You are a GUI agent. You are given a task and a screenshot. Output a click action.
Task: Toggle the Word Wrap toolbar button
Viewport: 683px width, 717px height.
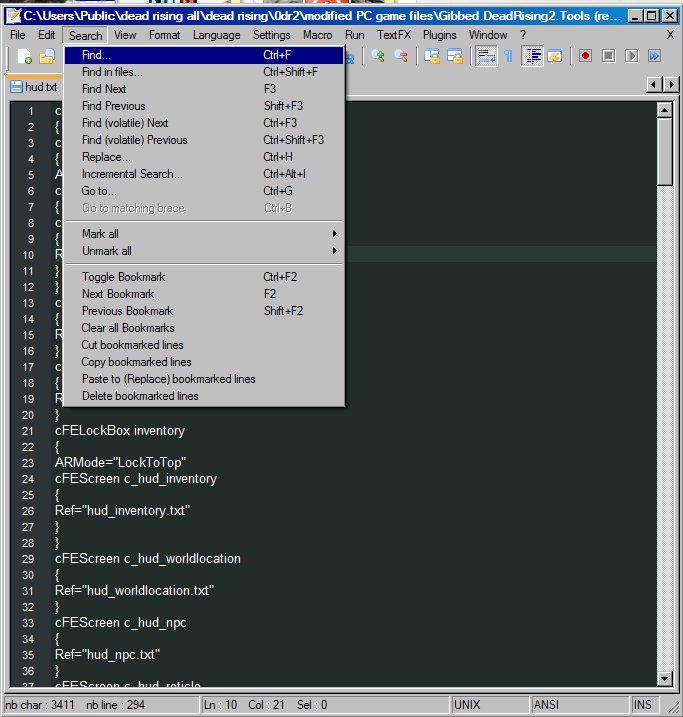point(486,56)
